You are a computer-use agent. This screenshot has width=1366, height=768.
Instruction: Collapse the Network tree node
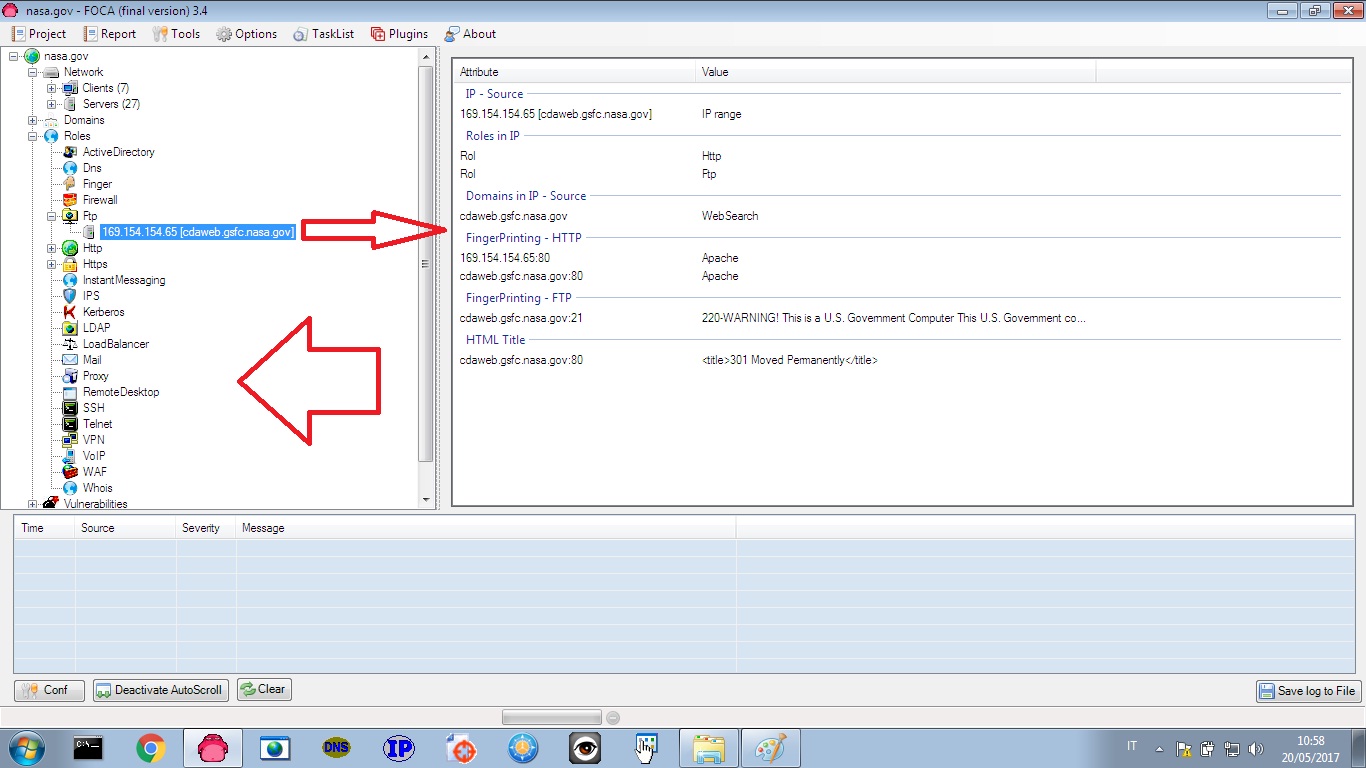(33, 72)
